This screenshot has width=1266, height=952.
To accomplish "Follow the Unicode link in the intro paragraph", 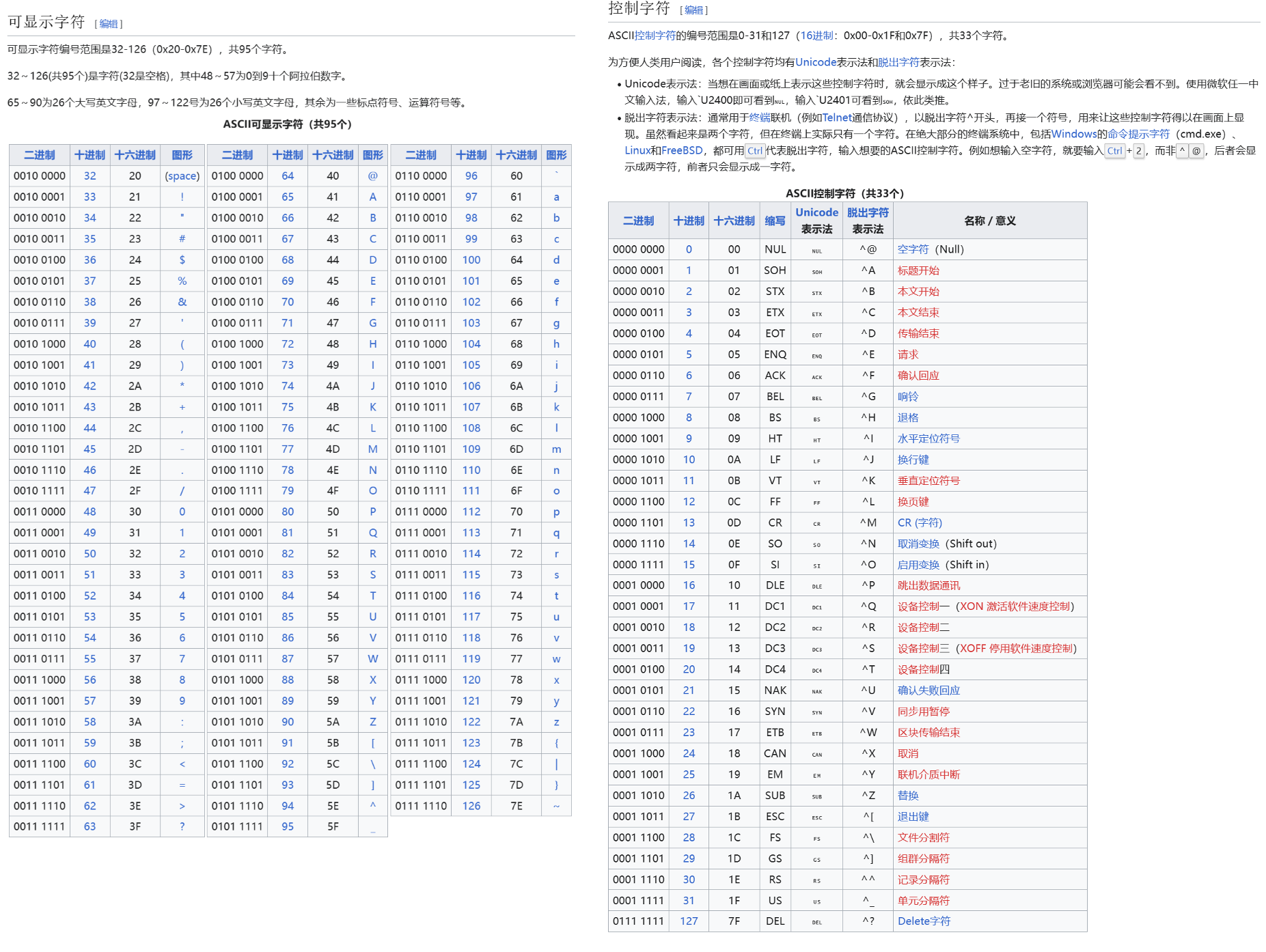I will [816, 62].
